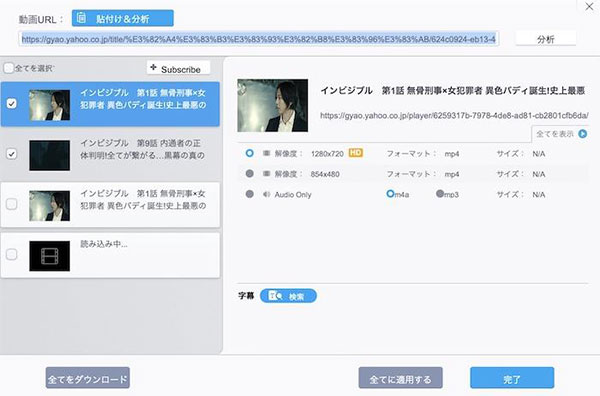Click 全てをダウンロード download all button
600x396 pixels.
(88, 378)
